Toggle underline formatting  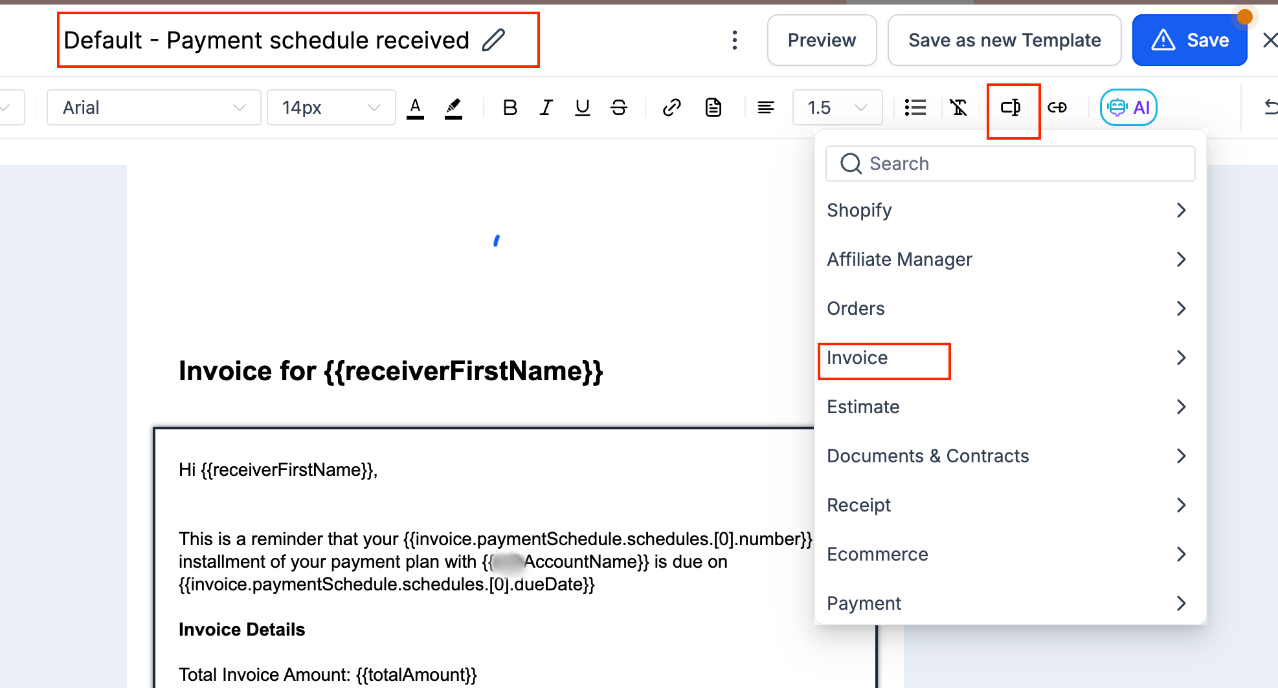582,108
